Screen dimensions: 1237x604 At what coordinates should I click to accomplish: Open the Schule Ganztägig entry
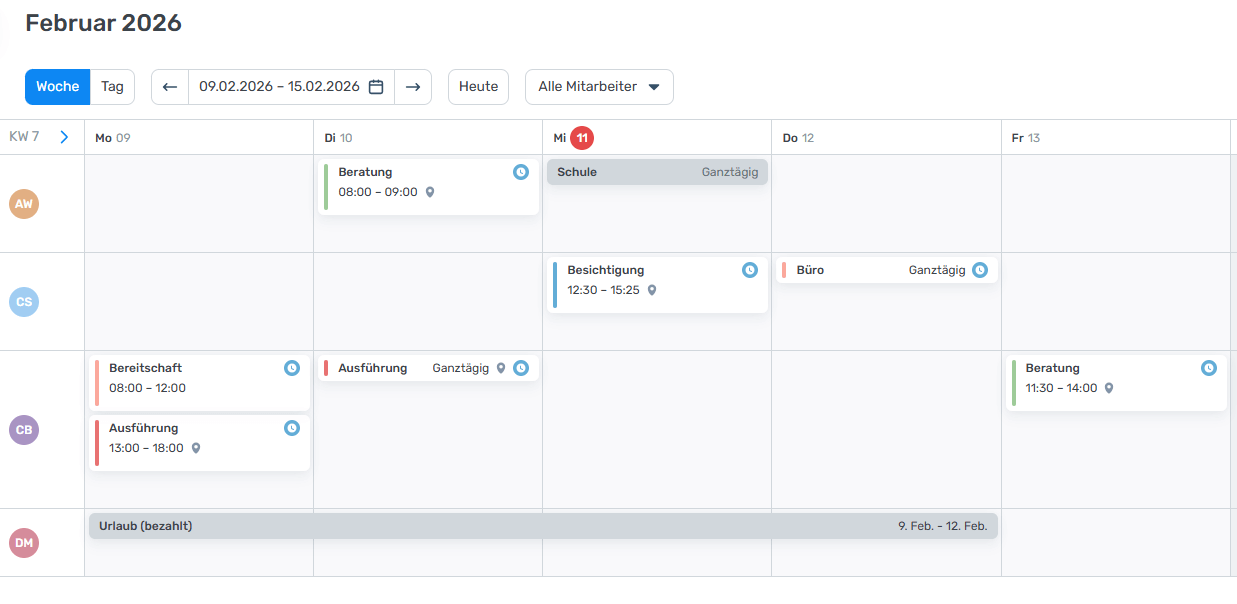[657, 172]
